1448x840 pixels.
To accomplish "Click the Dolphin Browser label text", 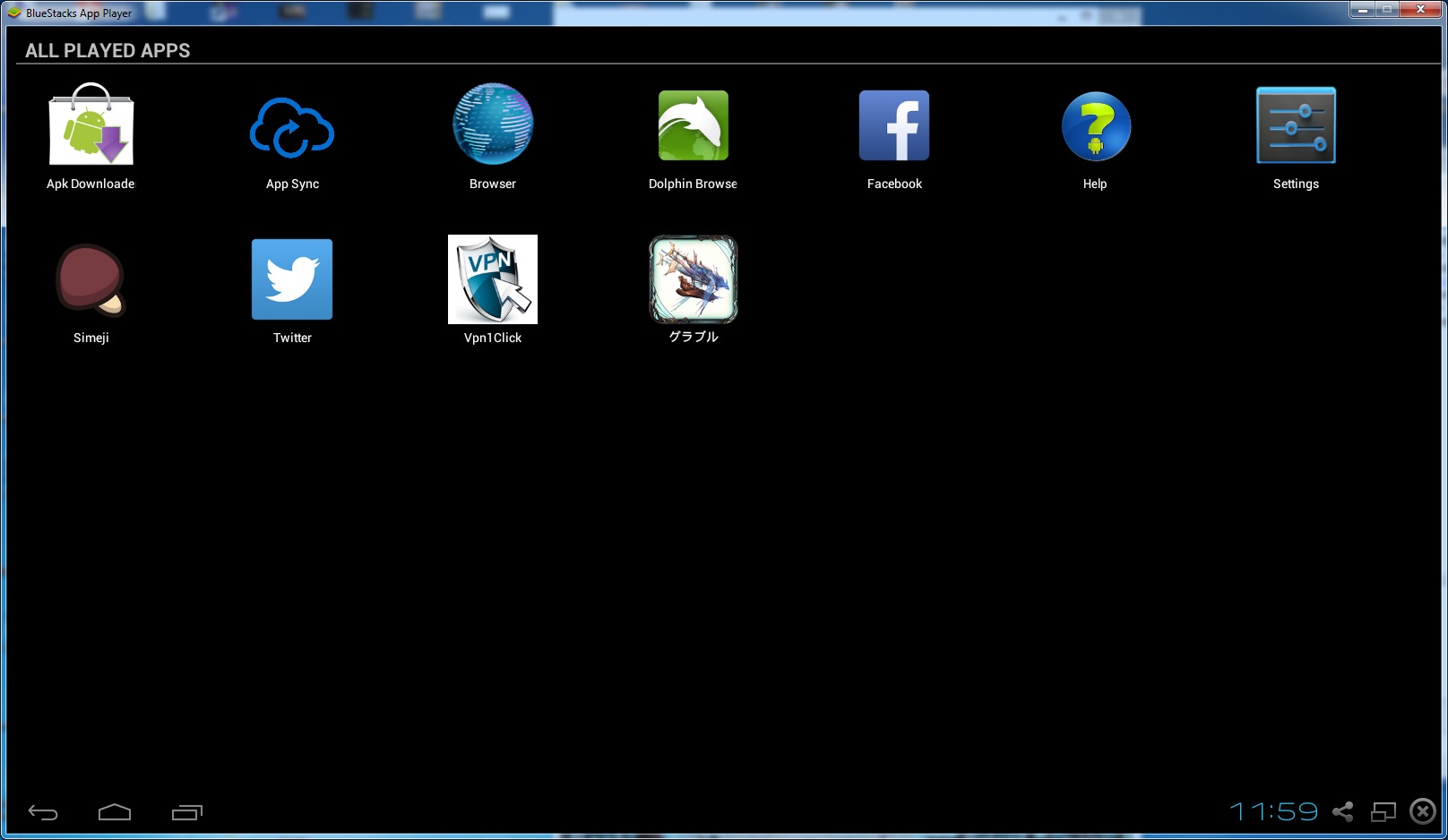I will pyautogui.click(x=693, y=184).
